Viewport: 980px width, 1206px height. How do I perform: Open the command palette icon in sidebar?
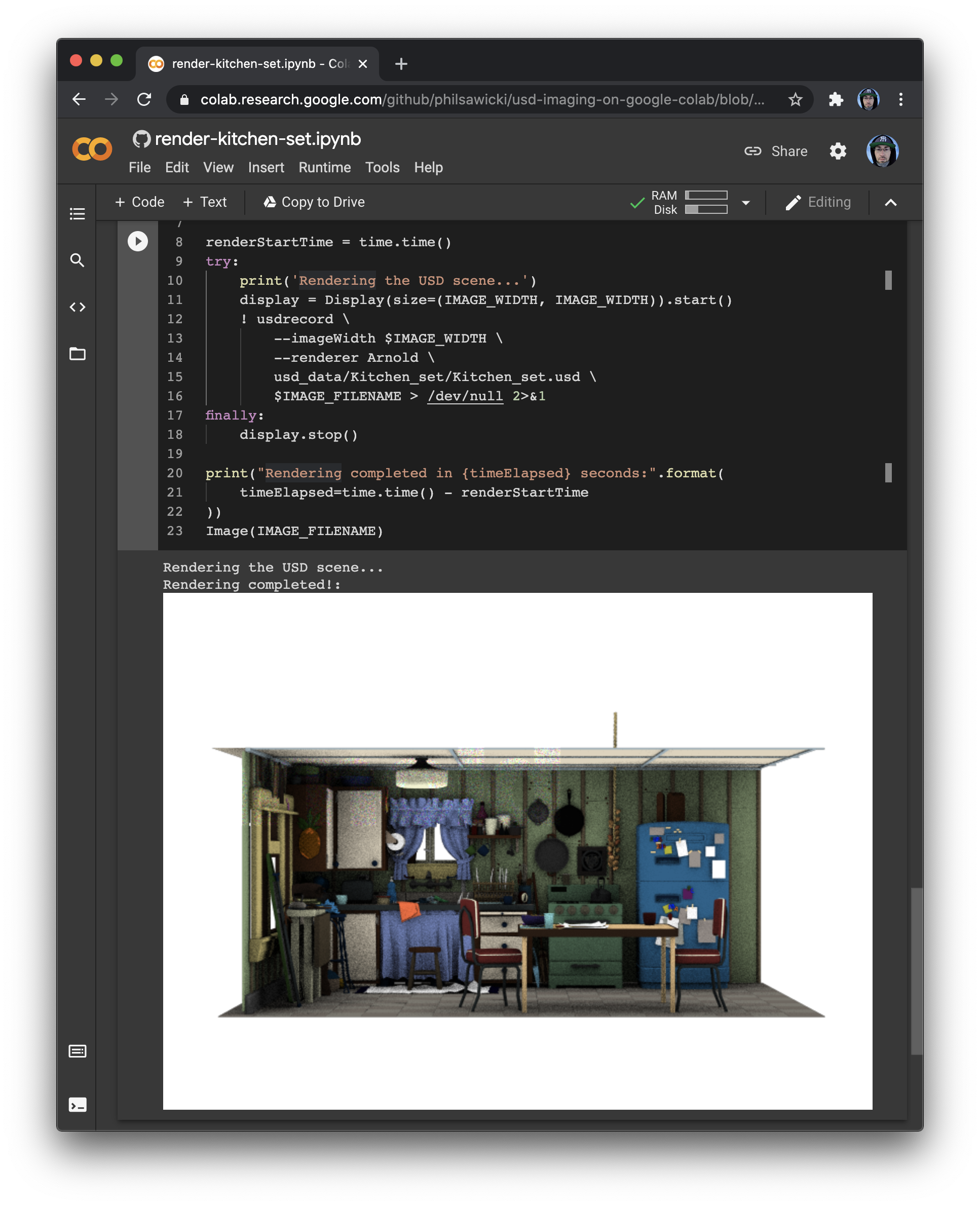(78, 1051)
